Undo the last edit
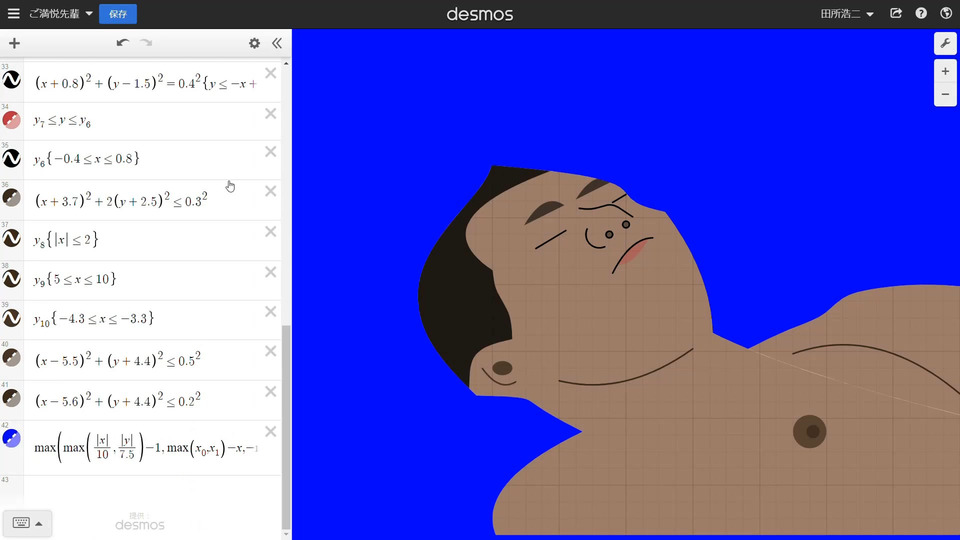This screenshot has width=960, height=540. [x=122, y=43]
